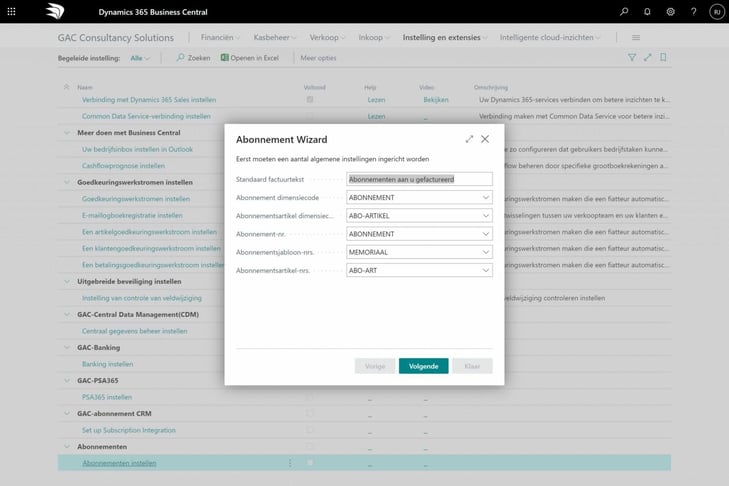
Task: Open the Inkoop menu
Action: click(x=374, y=38)
